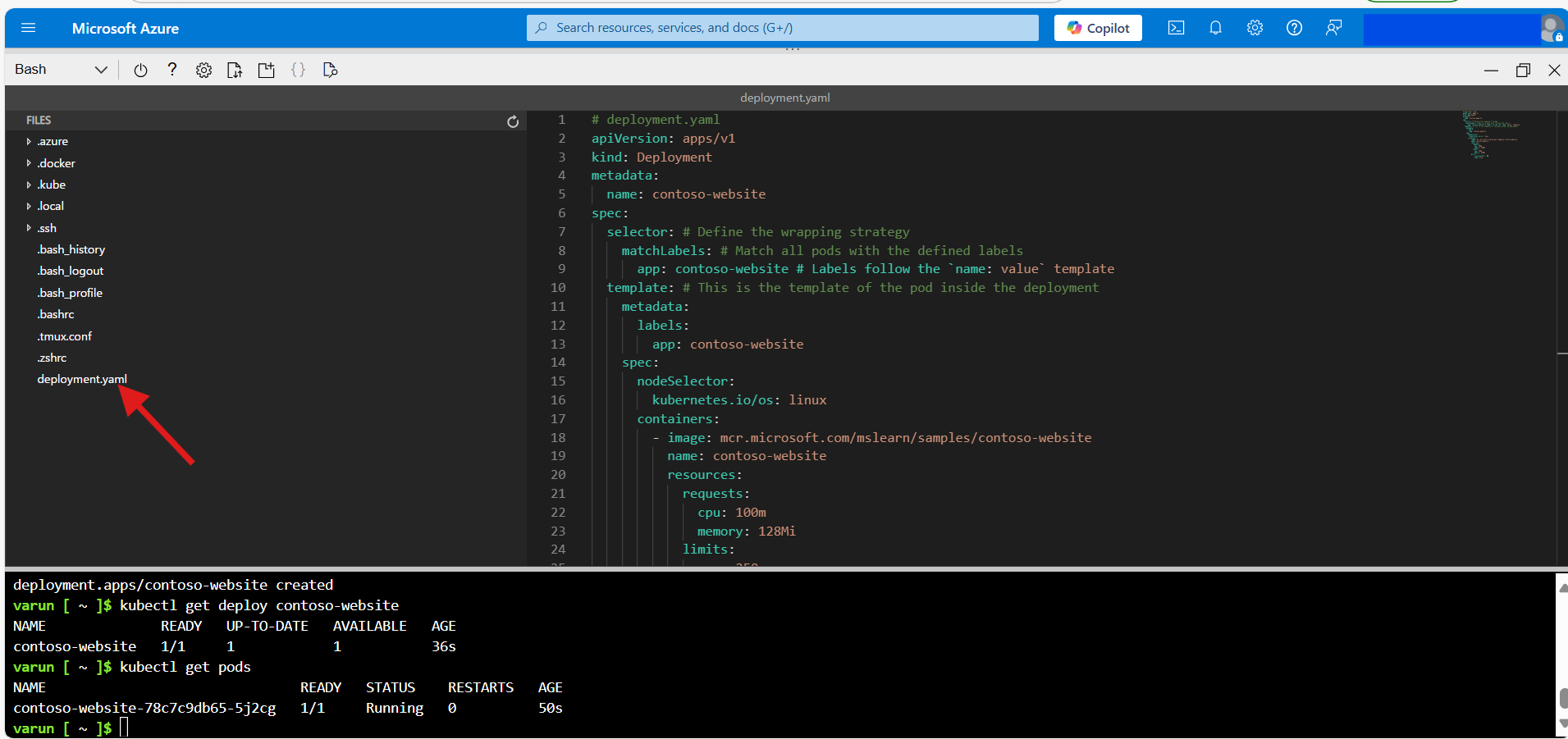
Task: Click the 'apiVersion: apps/v1' line
Action: (x=663, y=138)
